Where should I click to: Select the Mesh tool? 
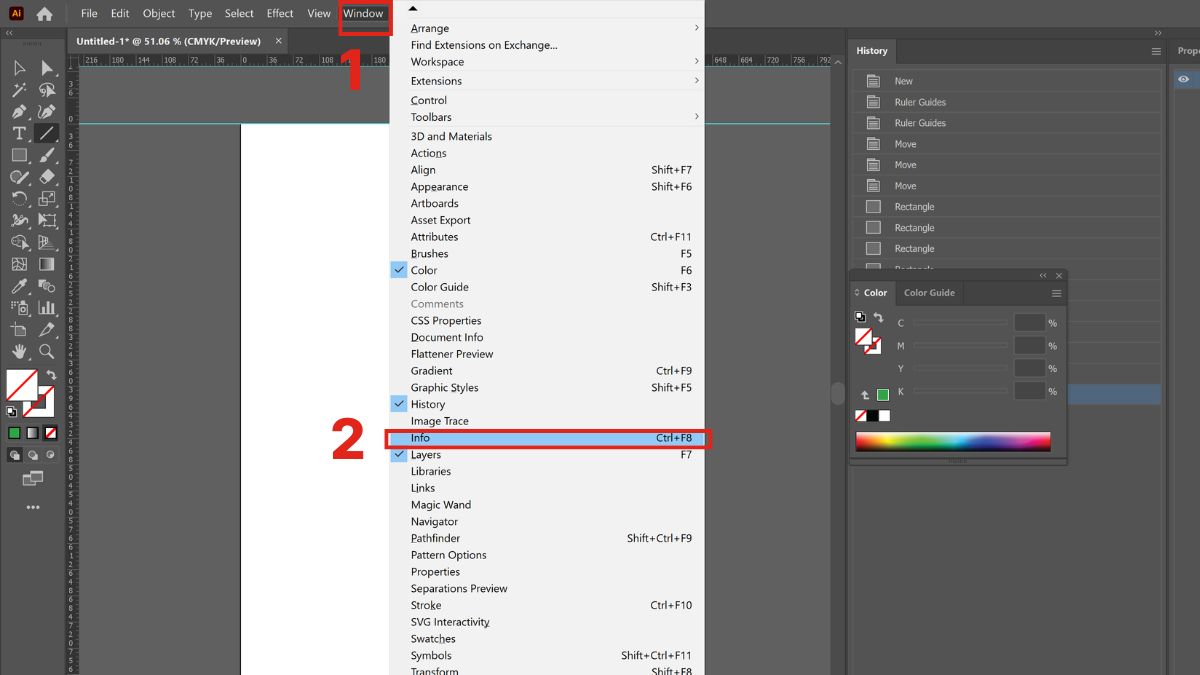(x=19, y=265)
